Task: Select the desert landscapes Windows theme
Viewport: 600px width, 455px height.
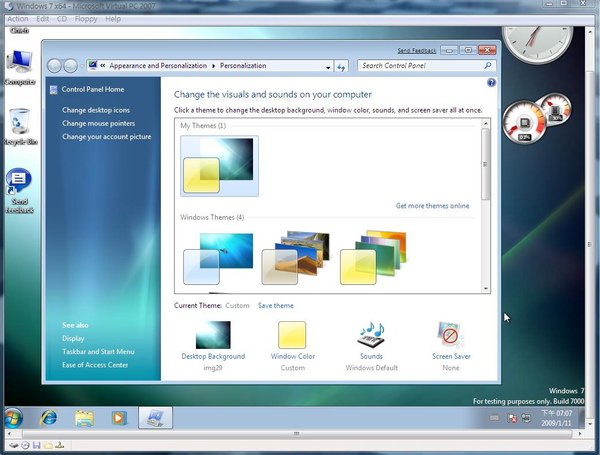Action: tap(295, 257)
